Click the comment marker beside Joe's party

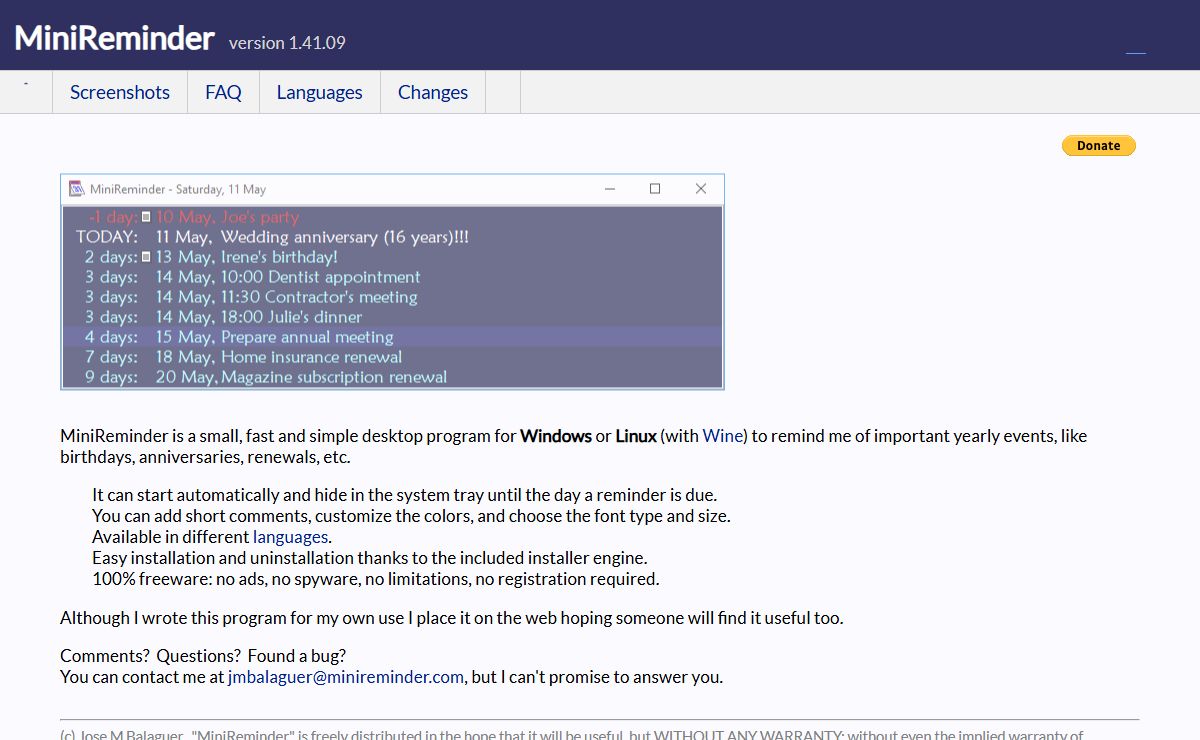click(146, 217)
